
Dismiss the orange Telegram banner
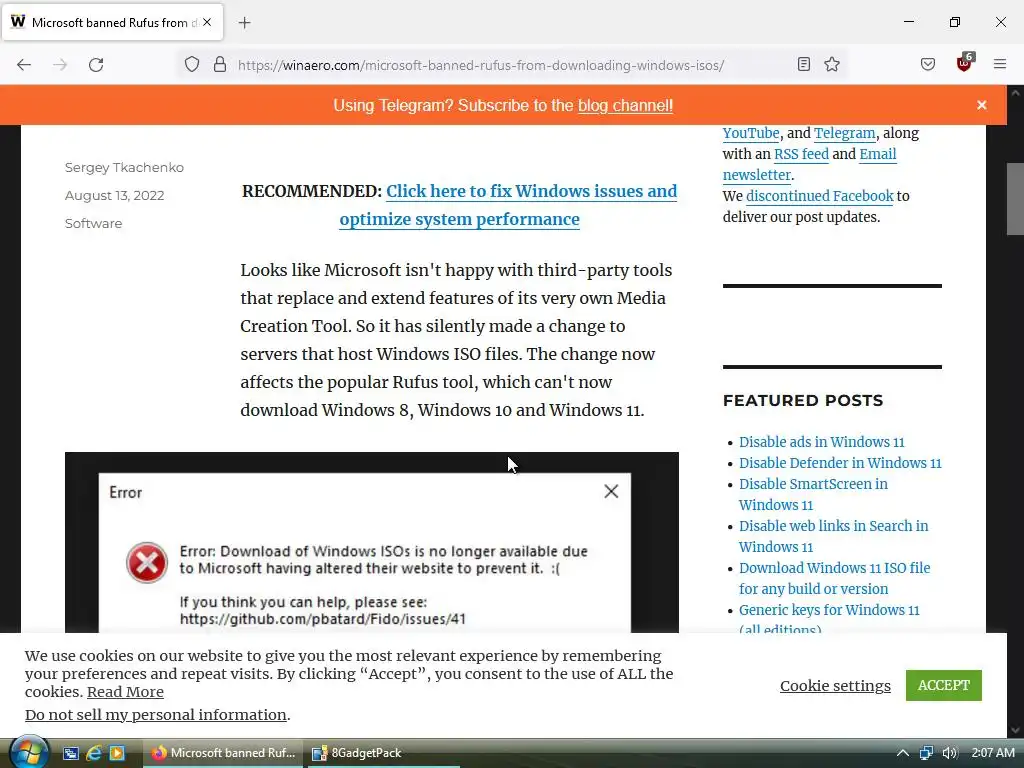[x=982, y=105]
